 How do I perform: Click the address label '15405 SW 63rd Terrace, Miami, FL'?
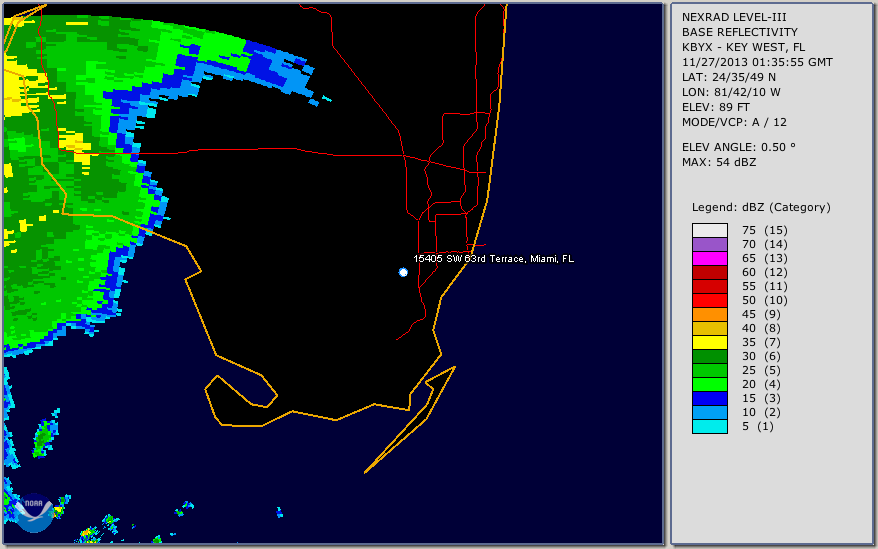(493, 259)
